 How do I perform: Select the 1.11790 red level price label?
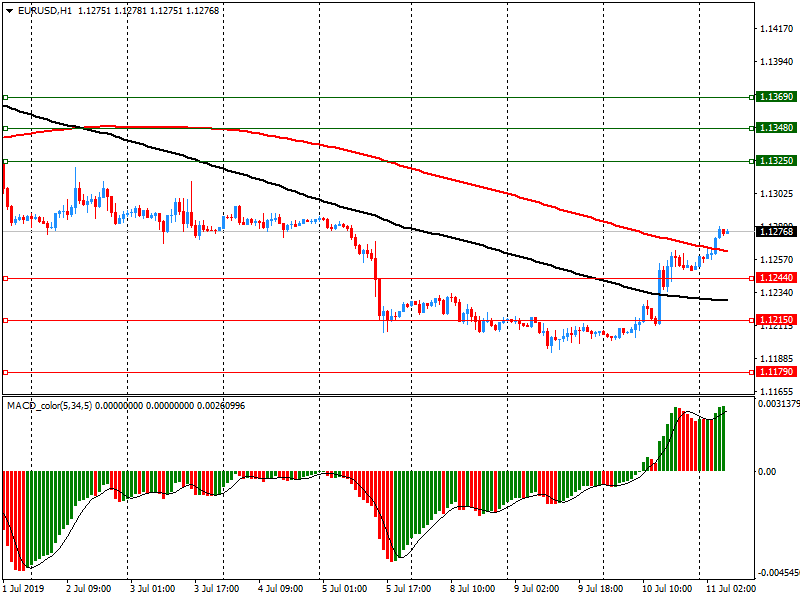tap(776, 372)
